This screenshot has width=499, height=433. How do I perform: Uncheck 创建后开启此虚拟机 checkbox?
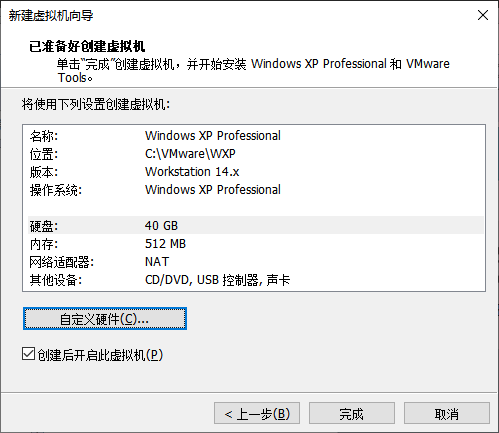coord(28,354)
